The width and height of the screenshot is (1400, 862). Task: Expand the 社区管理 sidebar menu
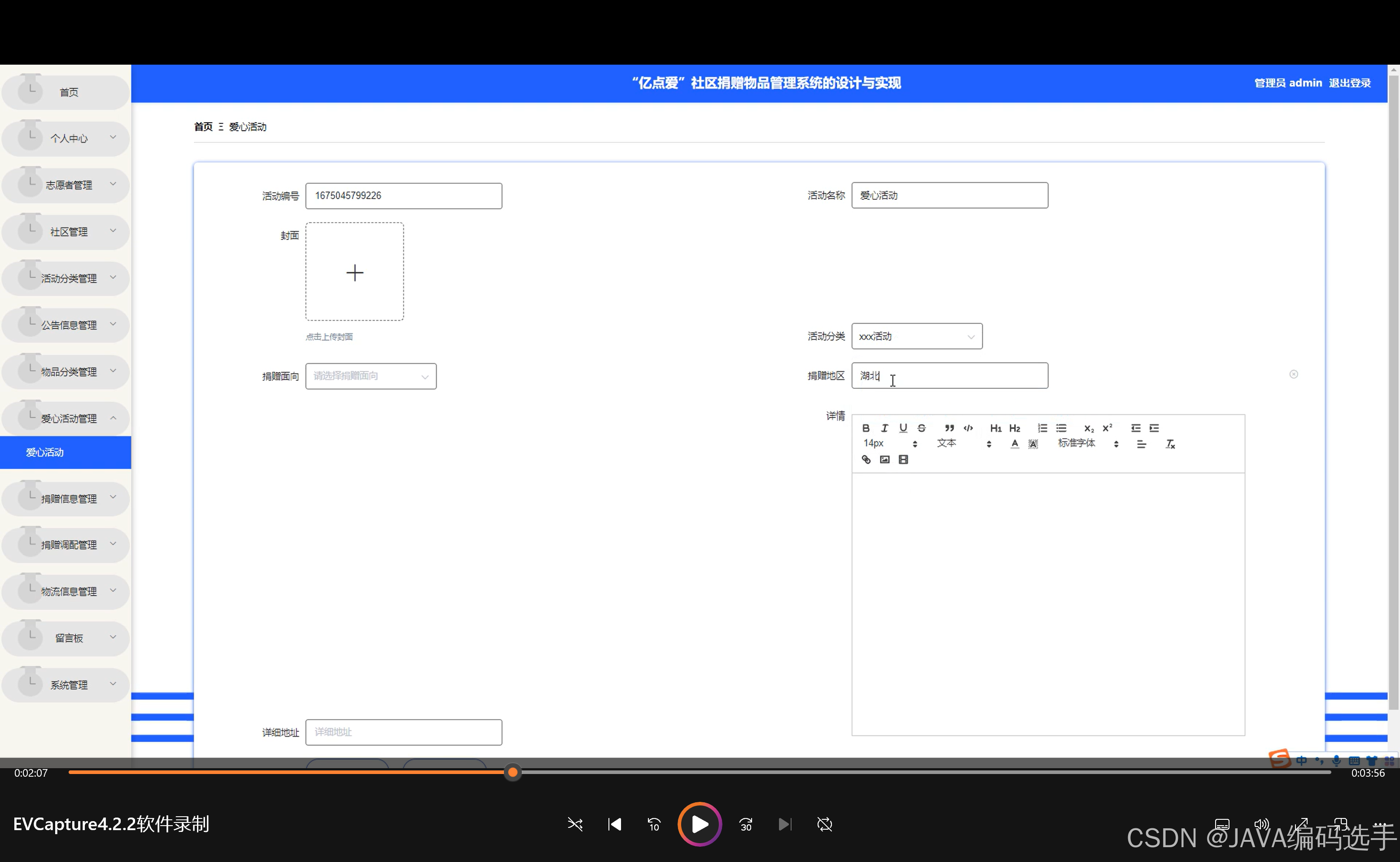coord(66,232)
